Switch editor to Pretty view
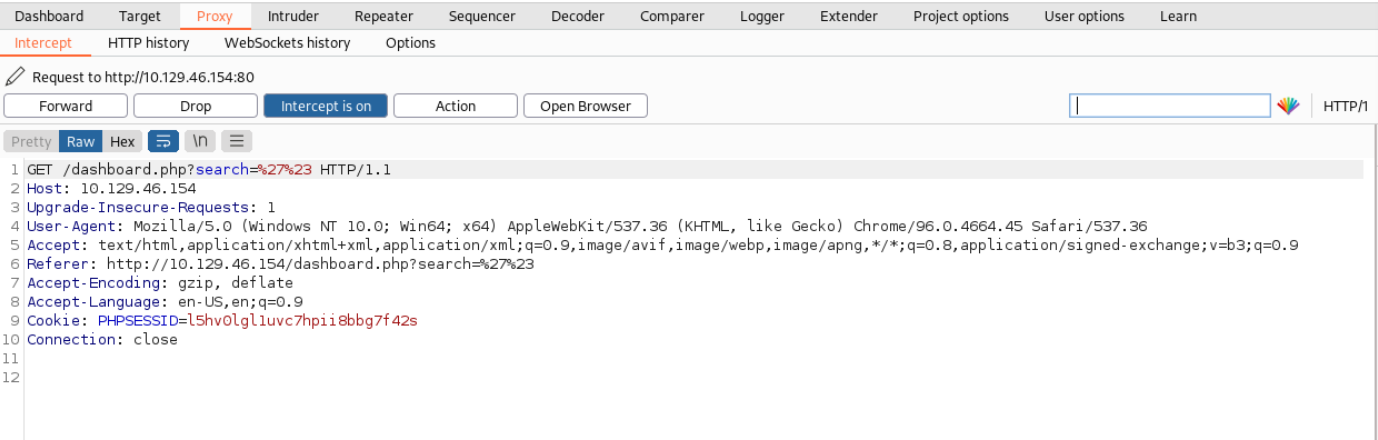The image size is (1378, 440). (x=31, y=141)
